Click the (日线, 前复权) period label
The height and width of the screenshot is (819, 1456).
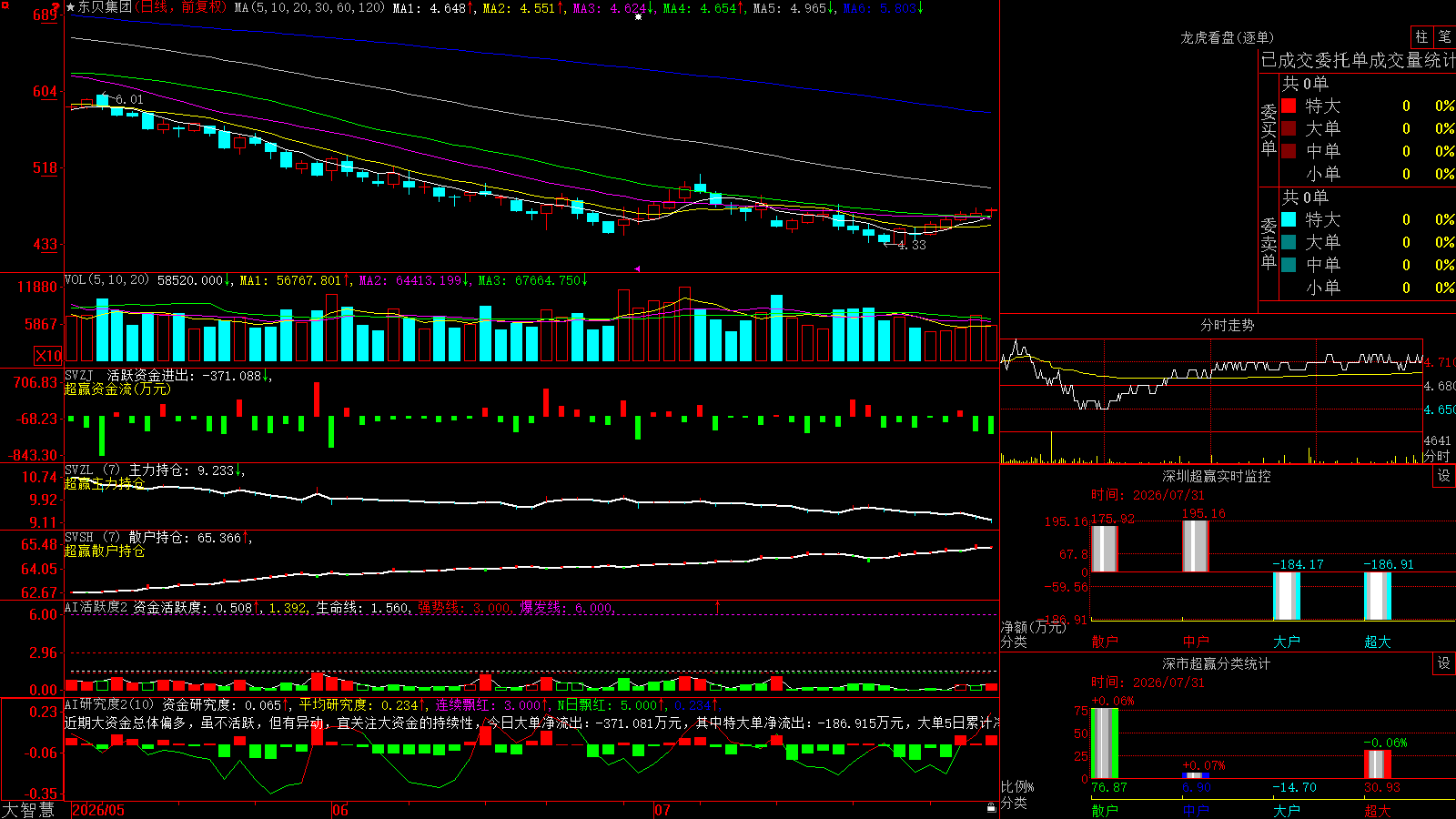coord(180,7)
